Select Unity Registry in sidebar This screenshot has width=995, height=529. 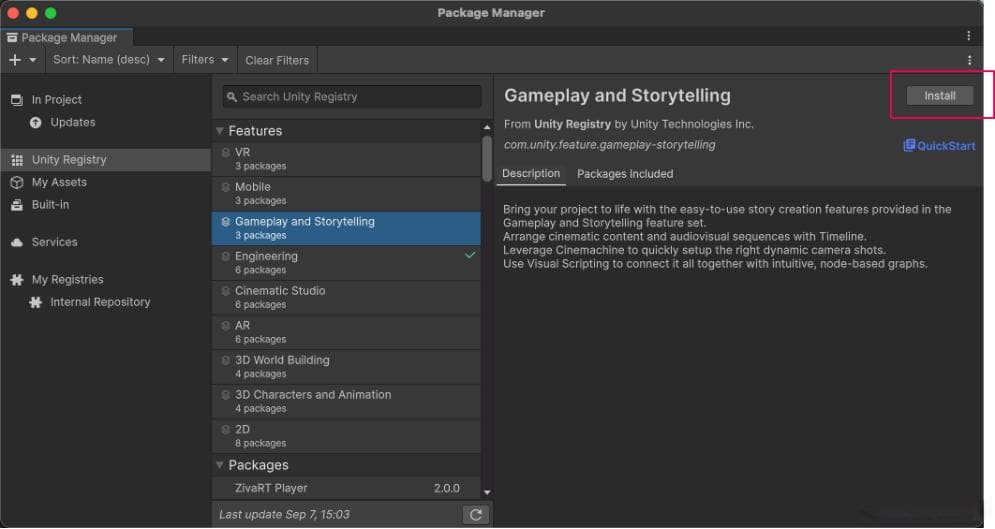tap(105, 160)
